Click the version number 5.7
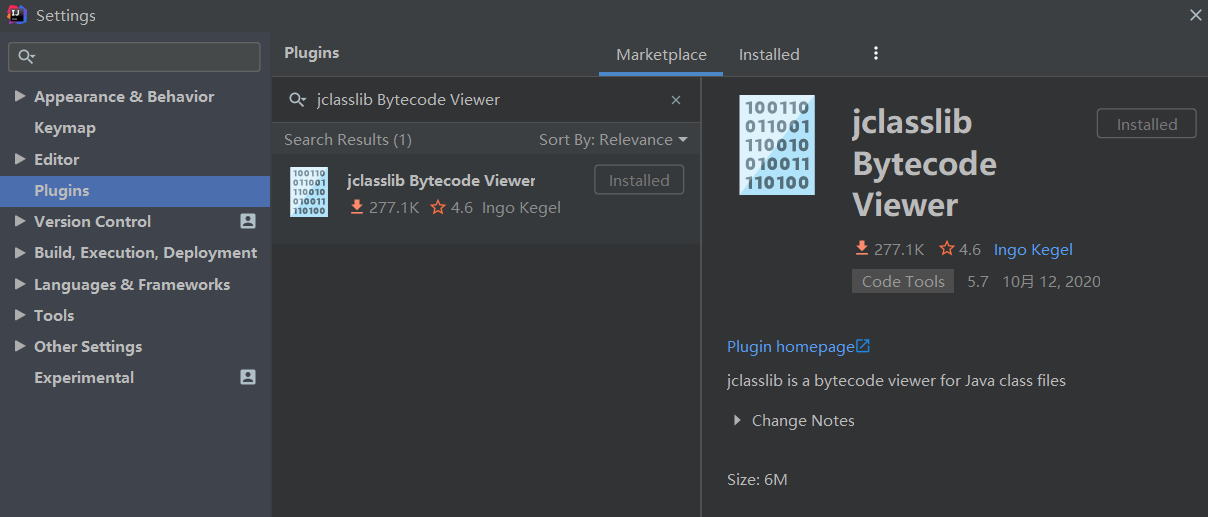The image size is (1208, 517). point(977,281)
